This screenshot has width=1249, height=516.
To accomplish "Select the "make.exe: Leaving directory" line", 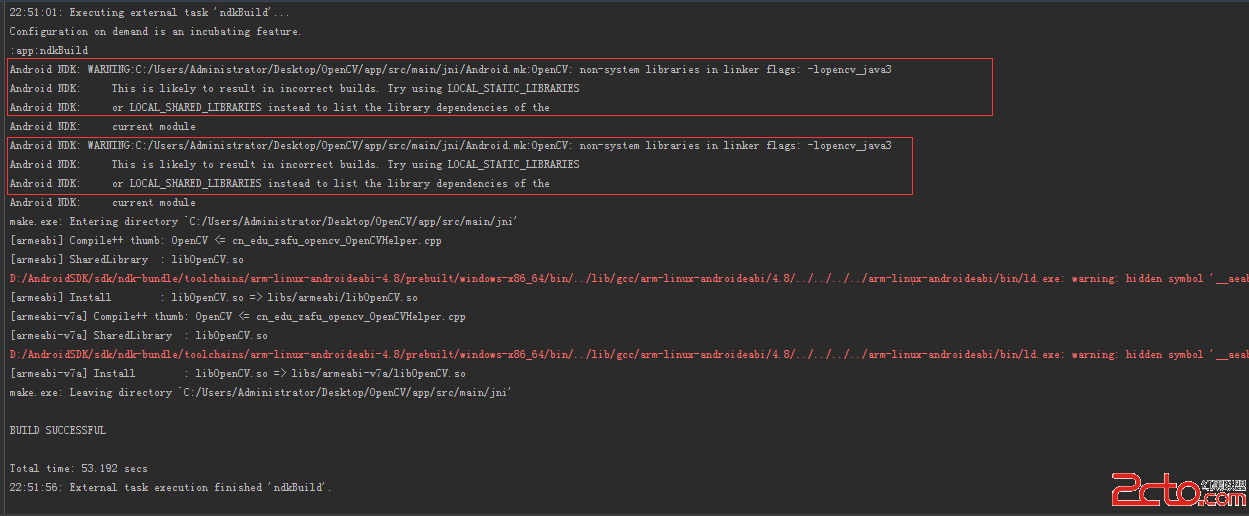I will tap(260, 393).
